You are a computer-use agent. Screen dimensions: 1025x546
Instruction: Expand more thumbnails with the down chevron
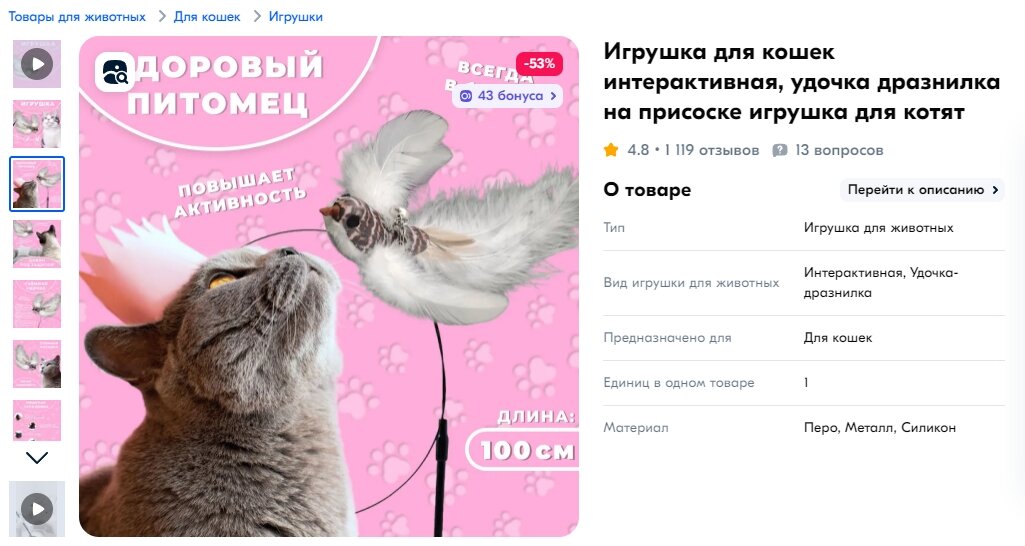click(37, 458)
